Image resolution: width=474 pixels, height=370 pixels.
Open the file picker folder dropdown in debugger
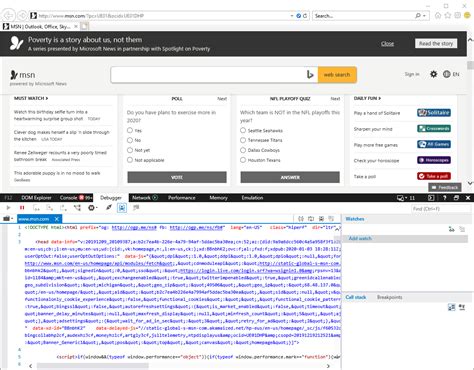coord(8,219)
